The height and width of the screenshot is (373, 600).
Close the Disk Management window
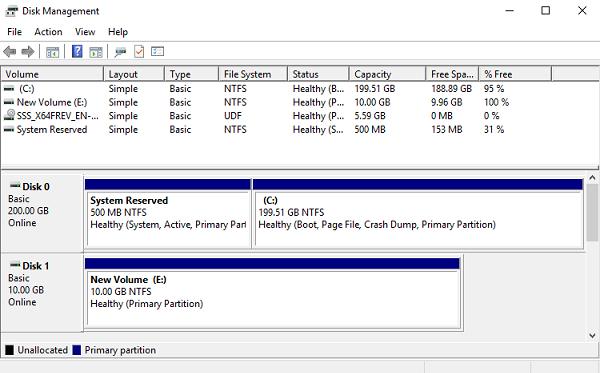tap(582, 11)
